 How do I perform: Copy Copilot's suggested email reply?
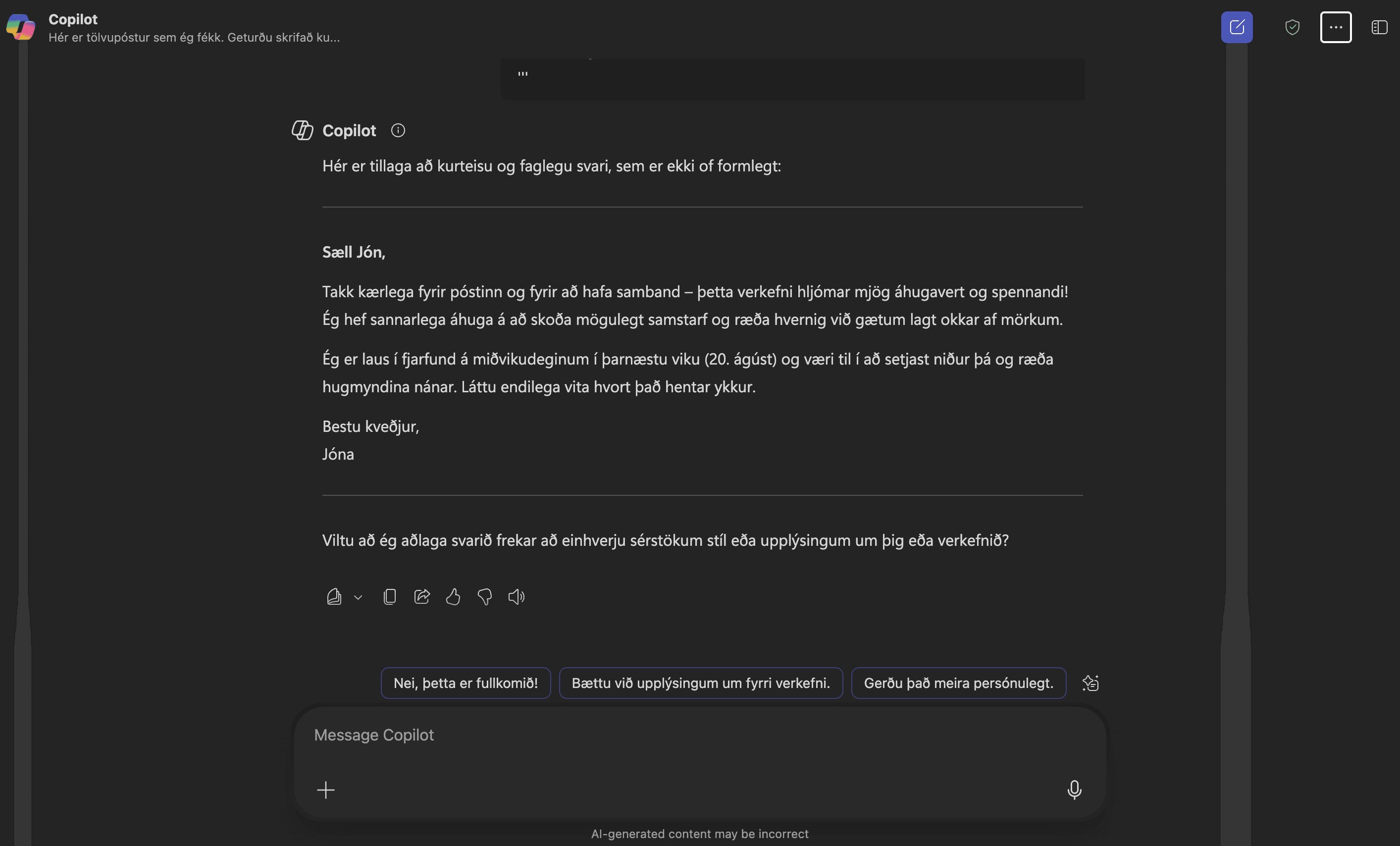click(x=390, y=596)
